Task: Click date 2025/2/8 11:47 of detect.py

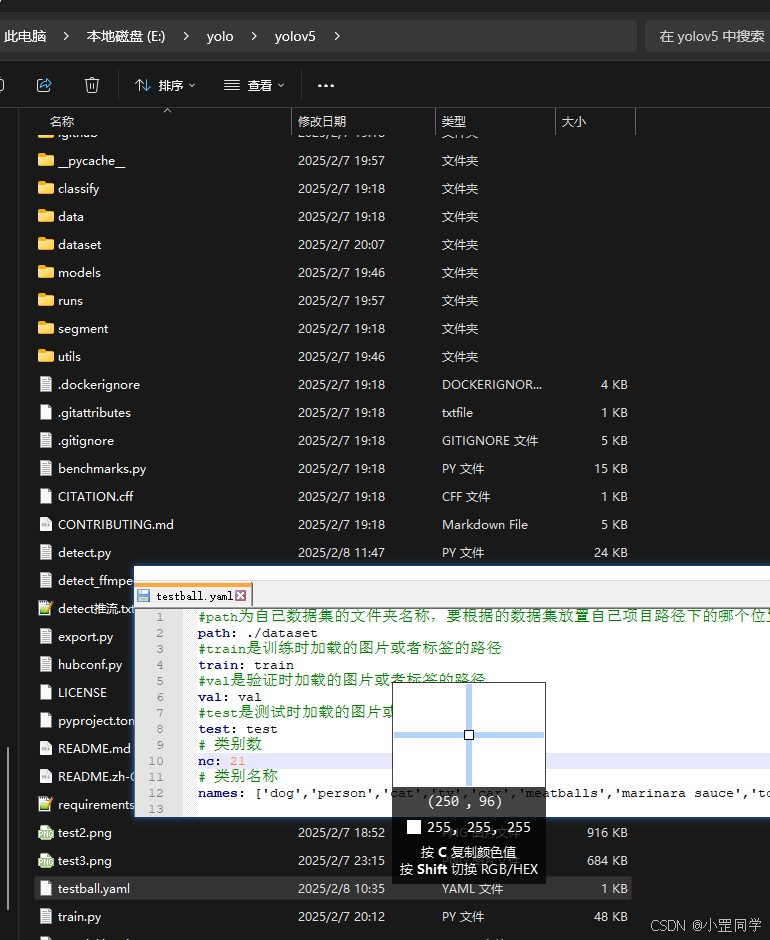Action: 341,552
